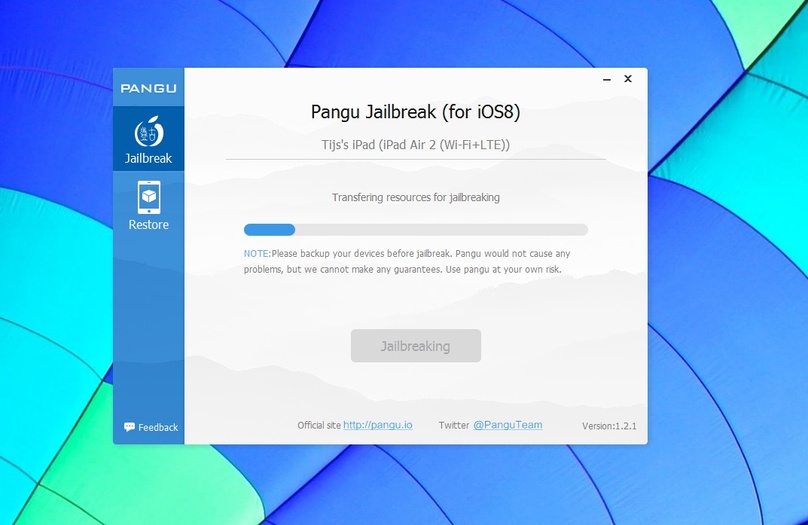
Task: Click the jailbreak progress bar
Action: tap(416, 230)
